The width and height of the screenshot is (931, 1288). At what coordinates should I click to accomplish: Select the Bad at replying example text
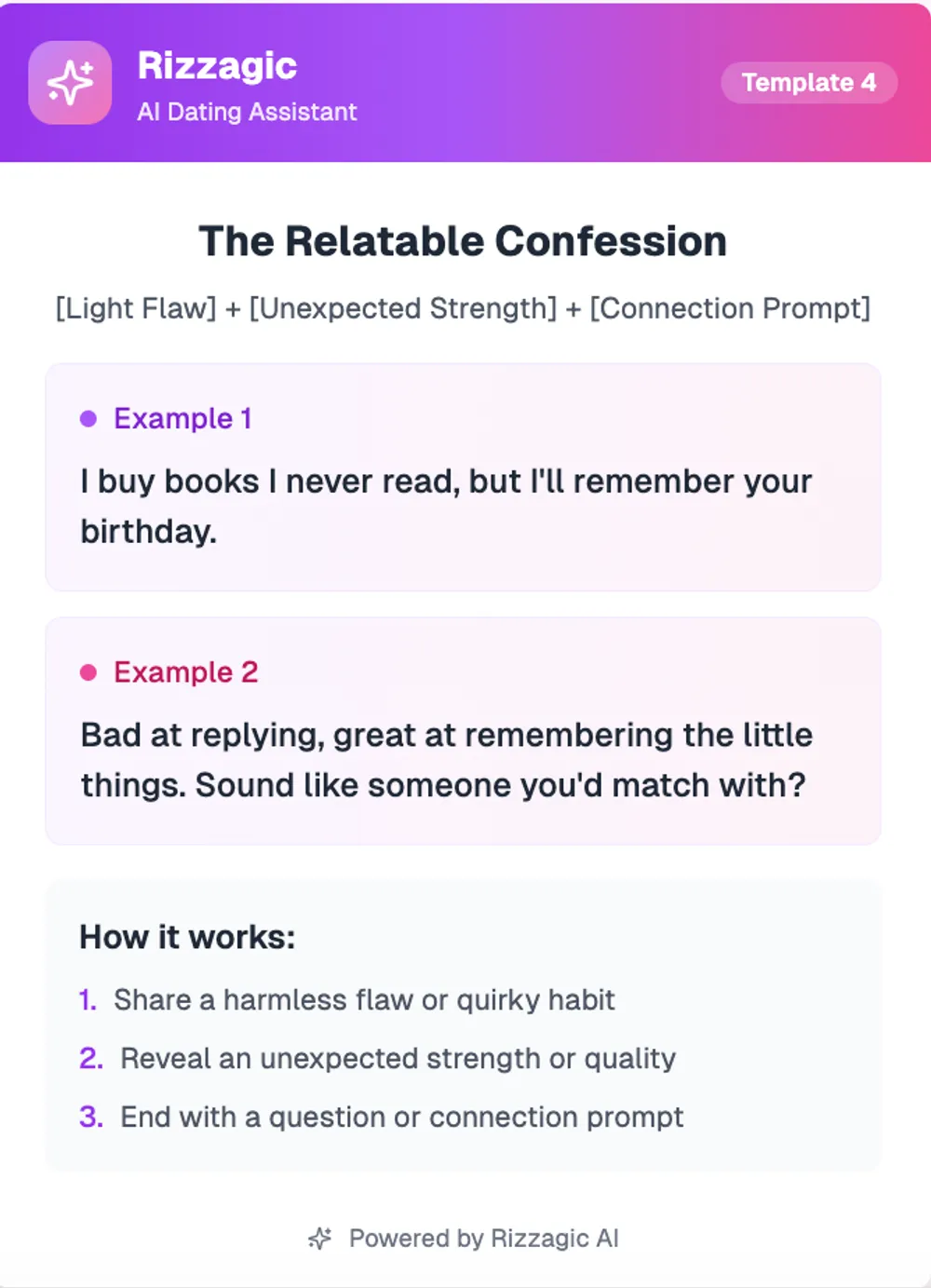446,760
